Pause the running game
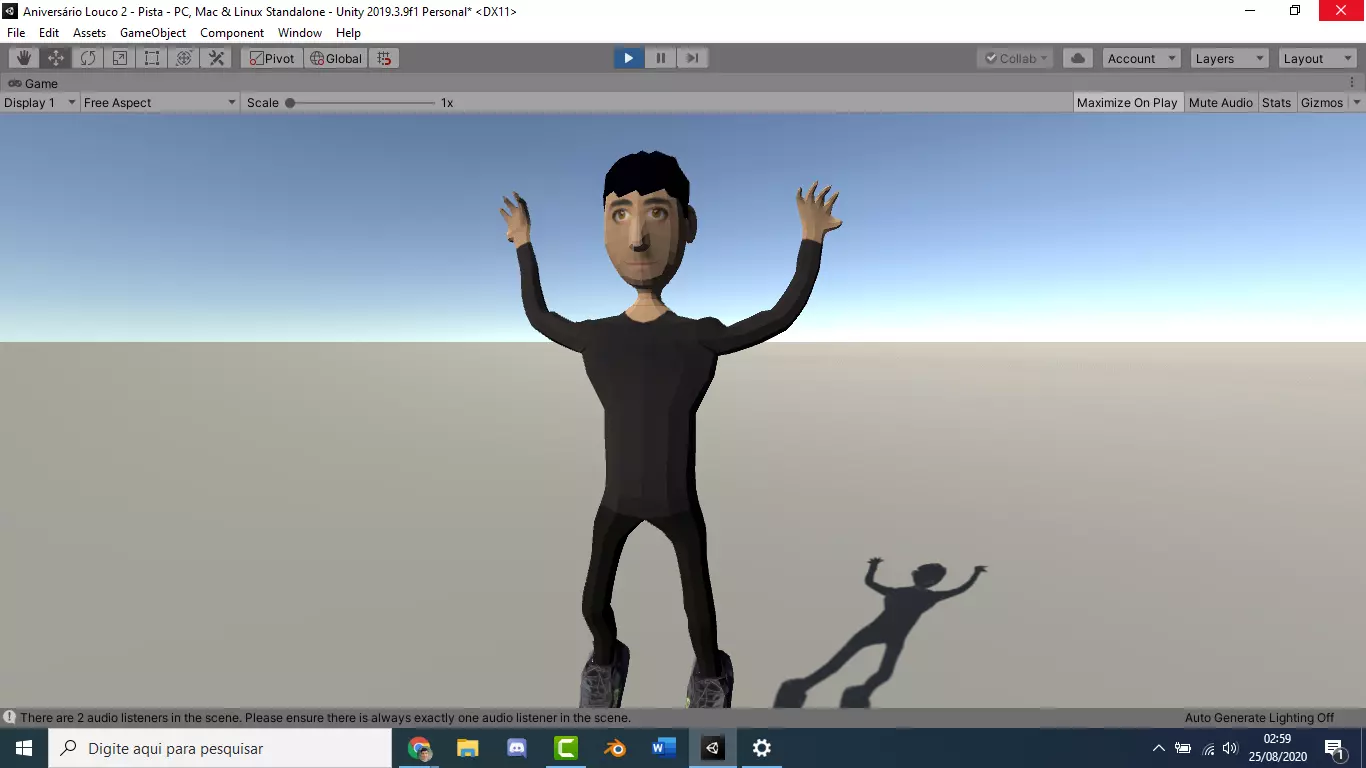 (x=660, y=58)
